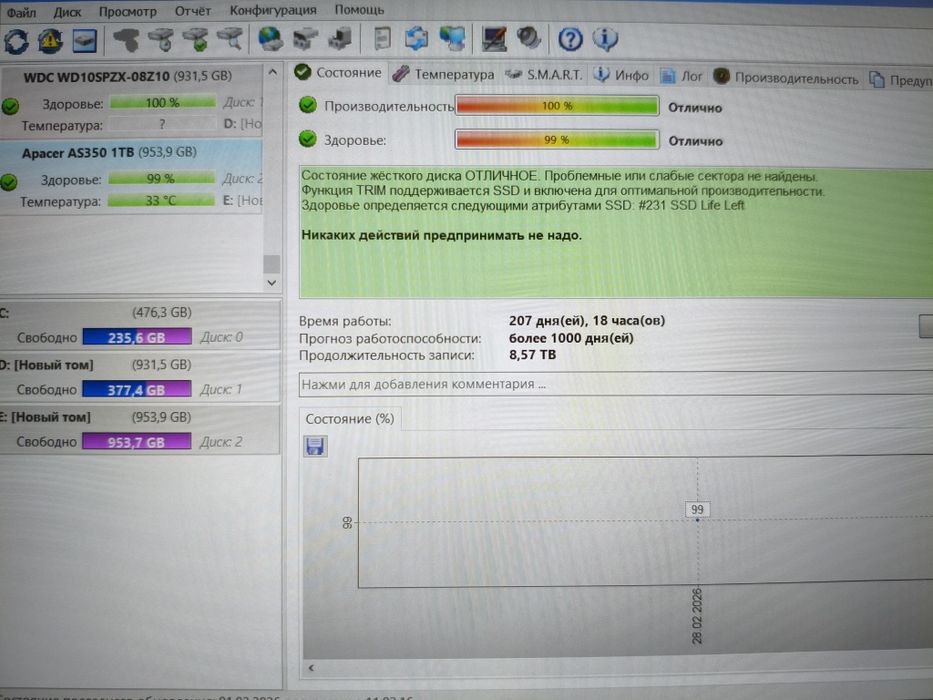Viewport: 933px width, 700px height.
Task: Open the Диск menu
Action: click(x=67, y=12)
